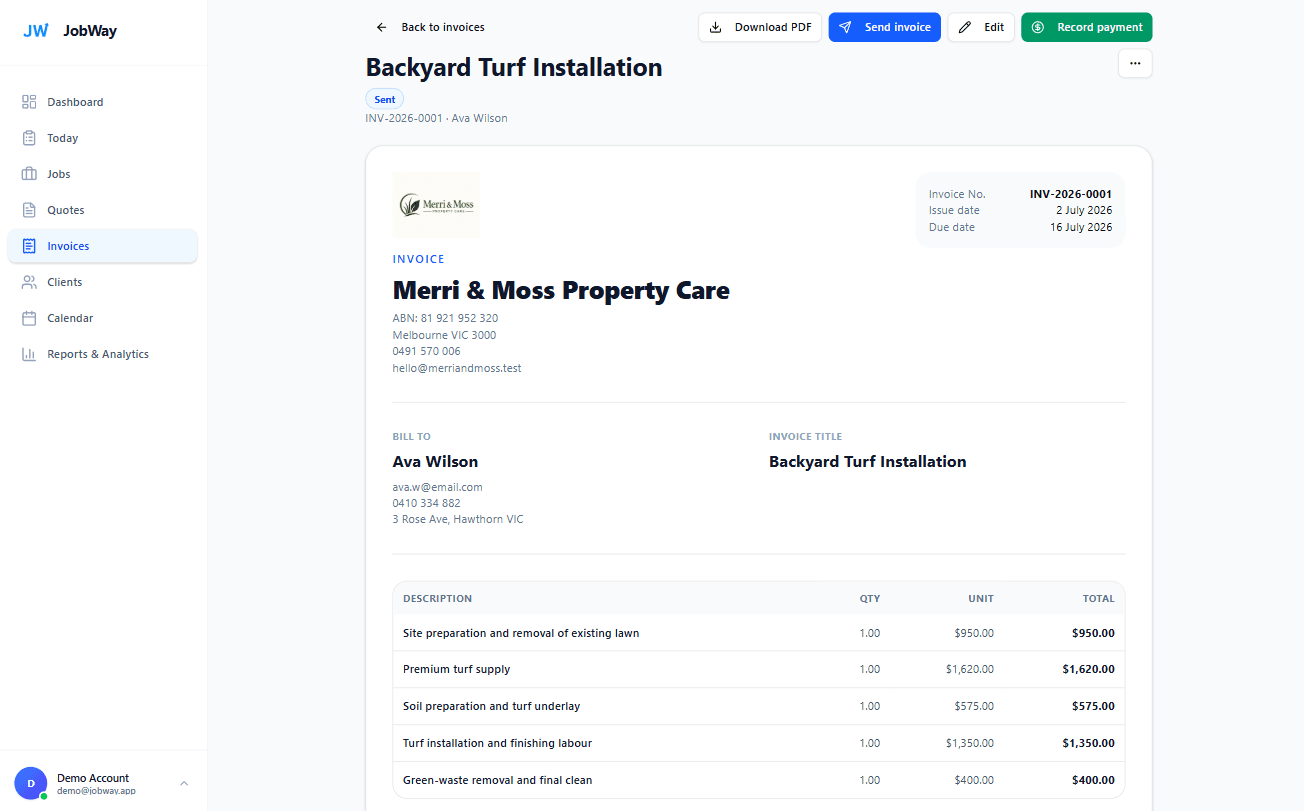The height and width of the screenshot is (811, 1304).
Task: Click the Turf installation and finishing labour row
Action: 759,743
